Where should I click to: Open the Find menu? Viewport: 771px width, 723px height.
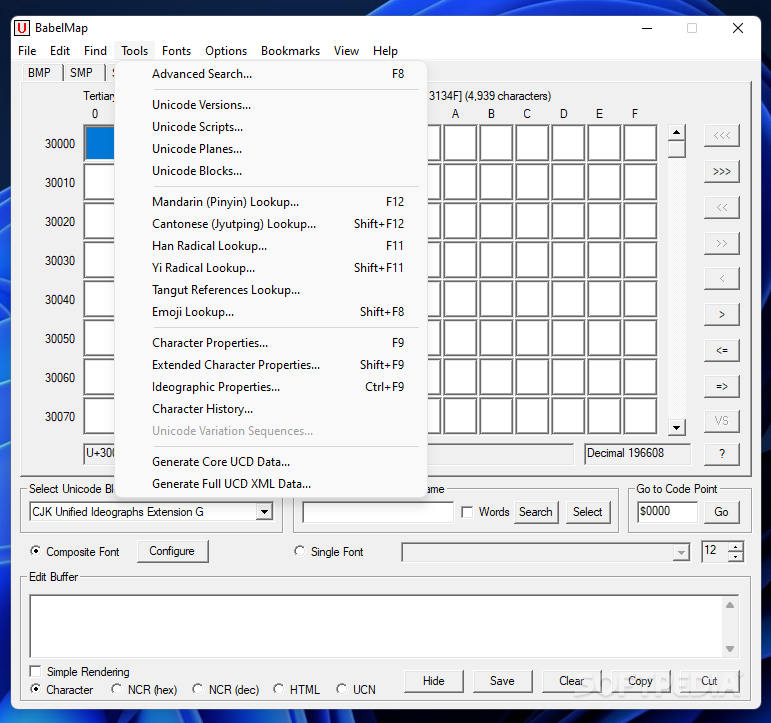click(95, 51)
